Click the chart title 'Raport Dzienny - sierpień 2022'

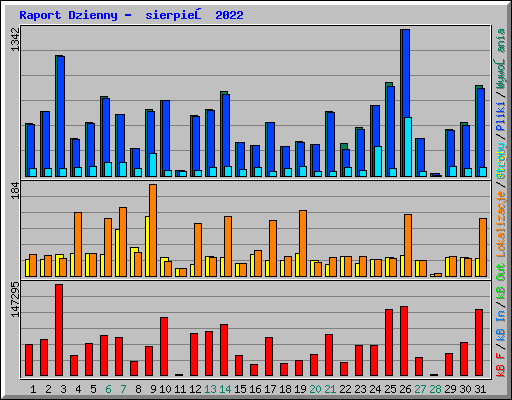131,15
